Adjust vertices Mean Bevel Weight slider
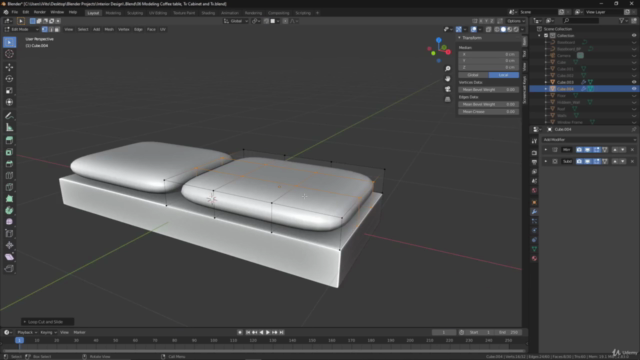The width and height of the screenshot is (640, 360). (489, 89)
